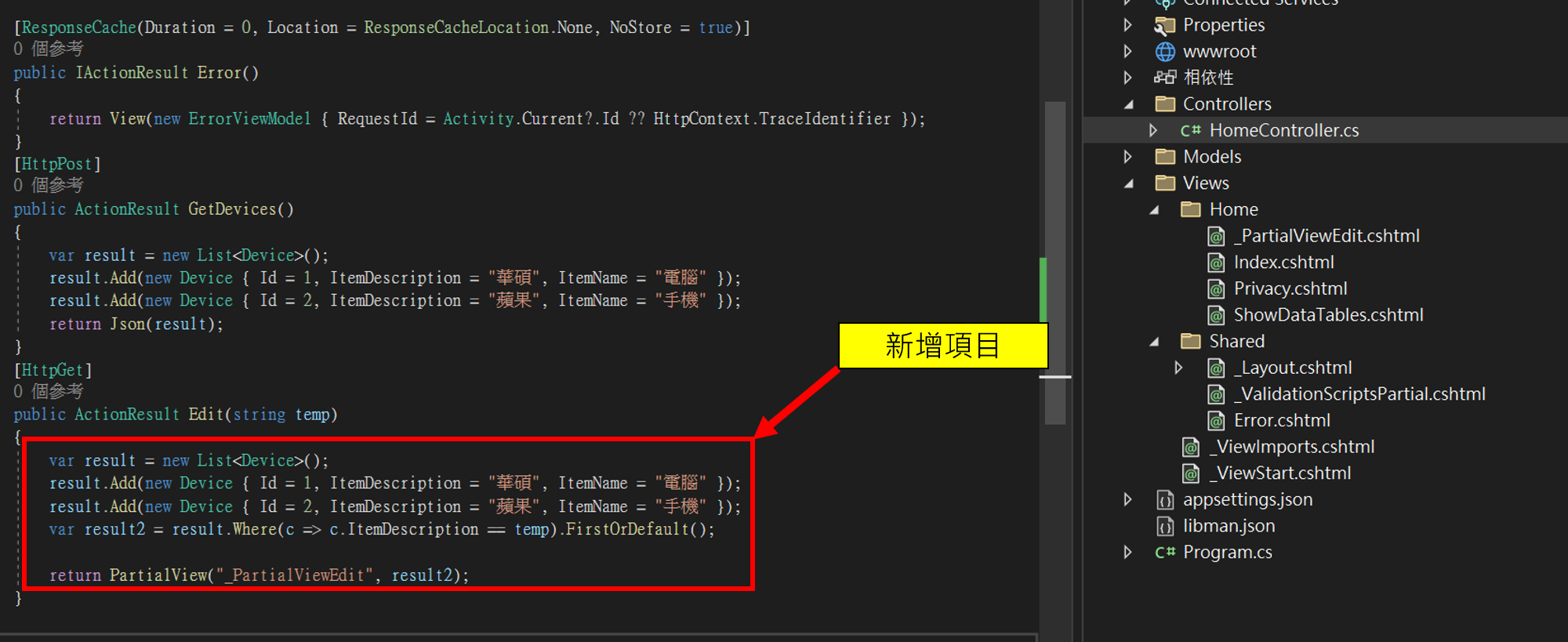Click the references link above GetDevices method

49,186
